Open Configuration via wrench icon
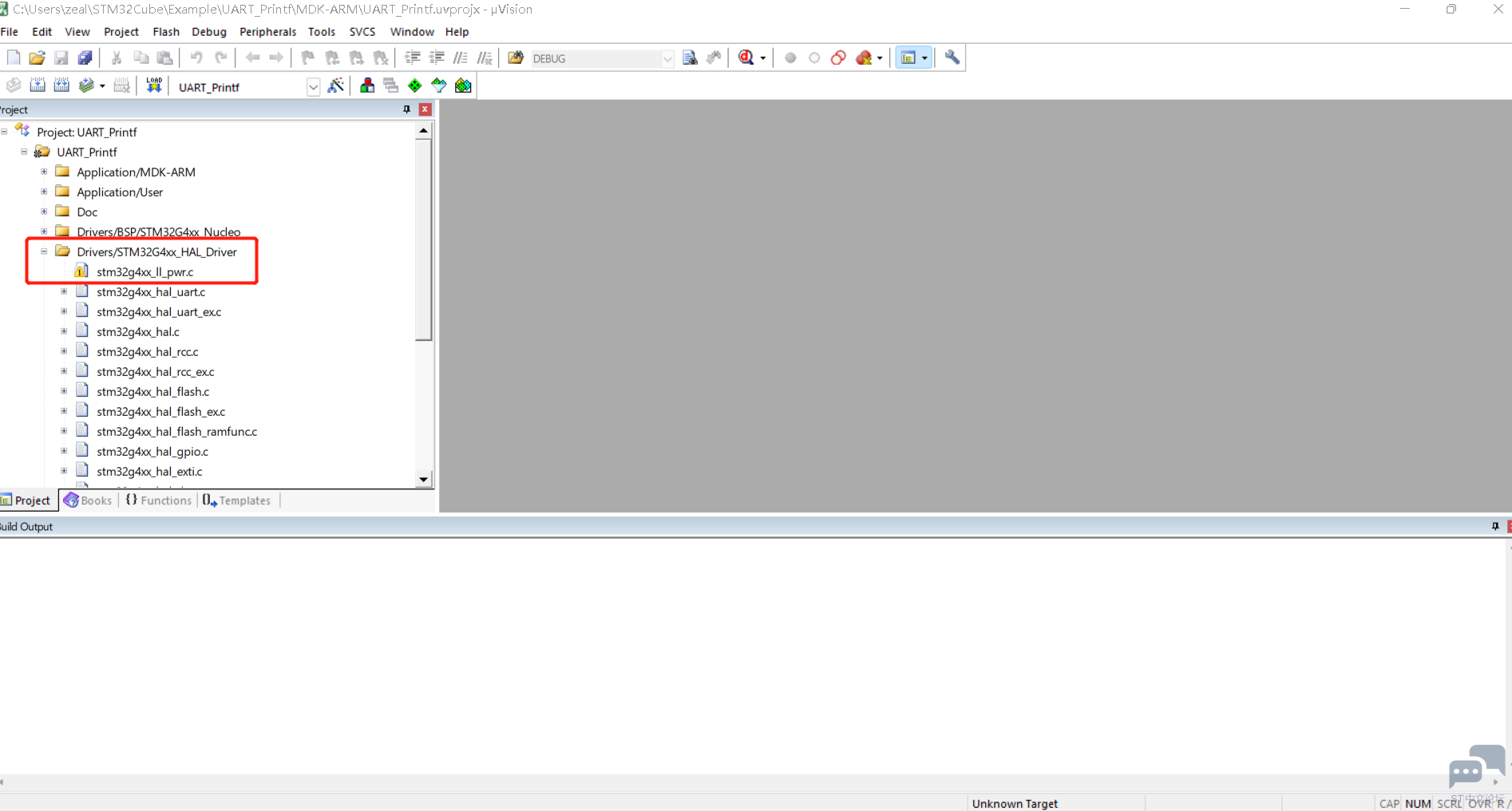1512x811 pixels. pyautogui.click(x=952, y=57)
